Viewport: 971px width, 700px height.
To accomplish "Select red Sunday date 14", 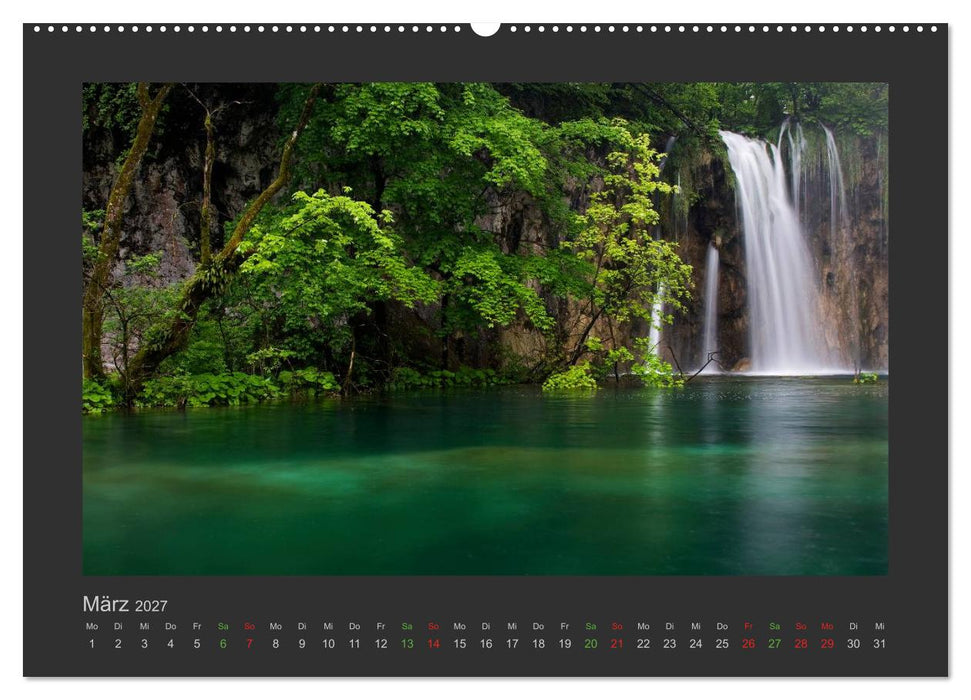I will click(433, 644).
